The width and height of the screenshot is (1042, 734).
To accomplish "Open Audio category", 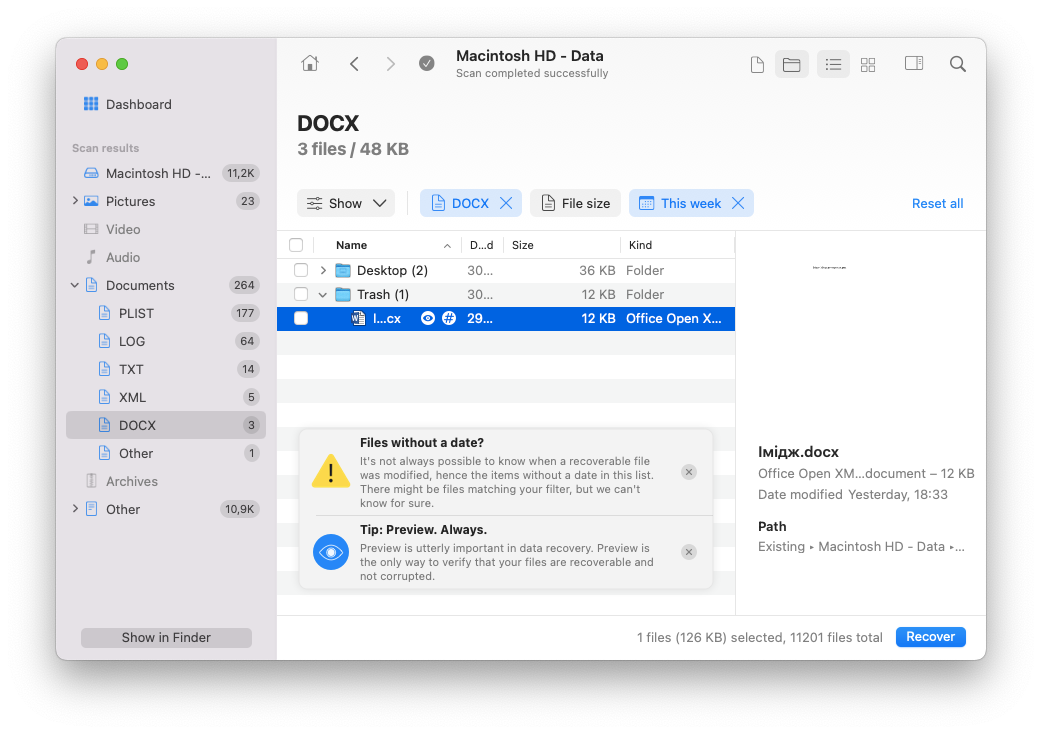I will (166, 257).
